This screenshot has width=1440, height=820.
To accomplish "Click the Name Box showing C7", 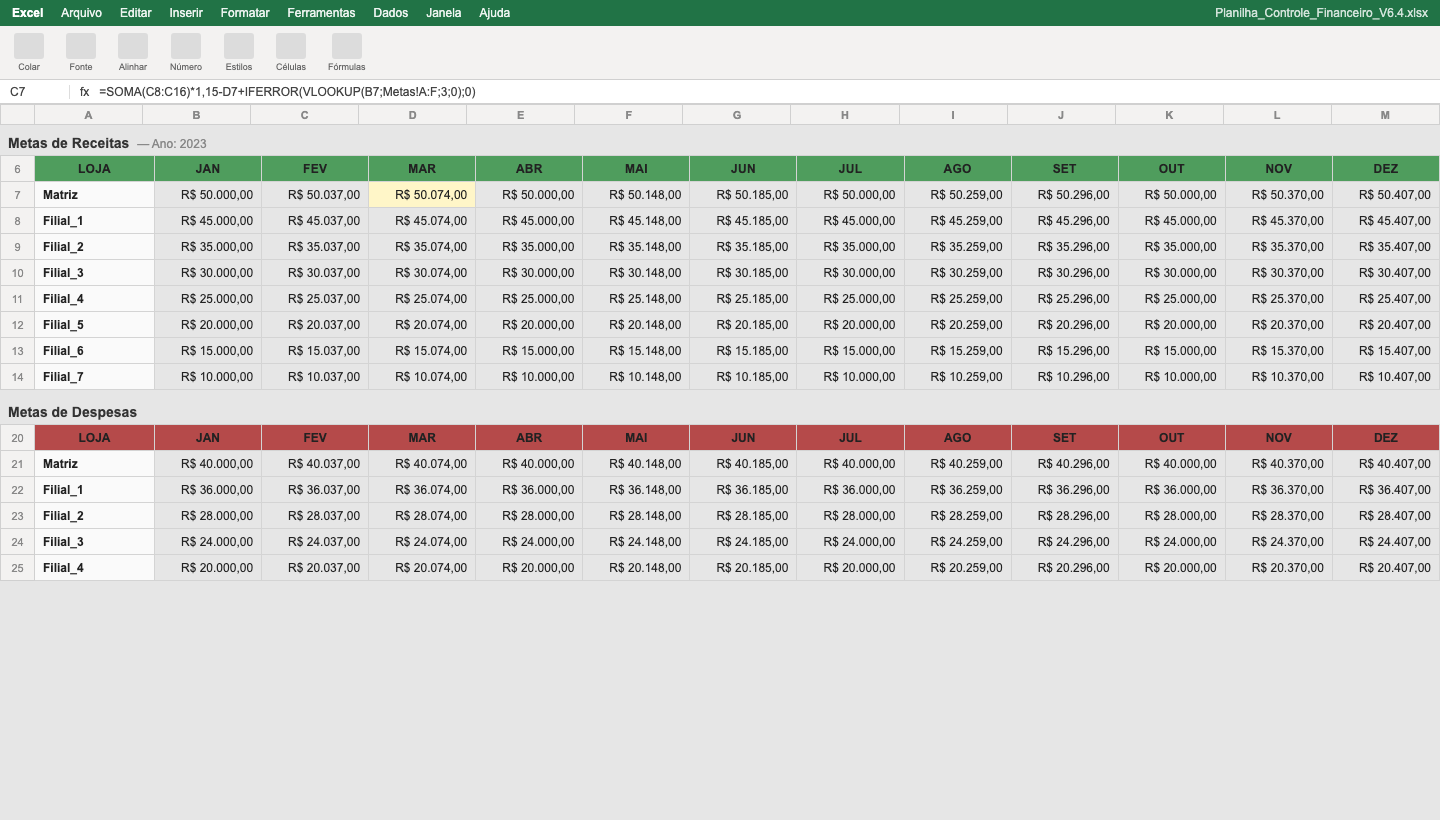I will 35,92.
